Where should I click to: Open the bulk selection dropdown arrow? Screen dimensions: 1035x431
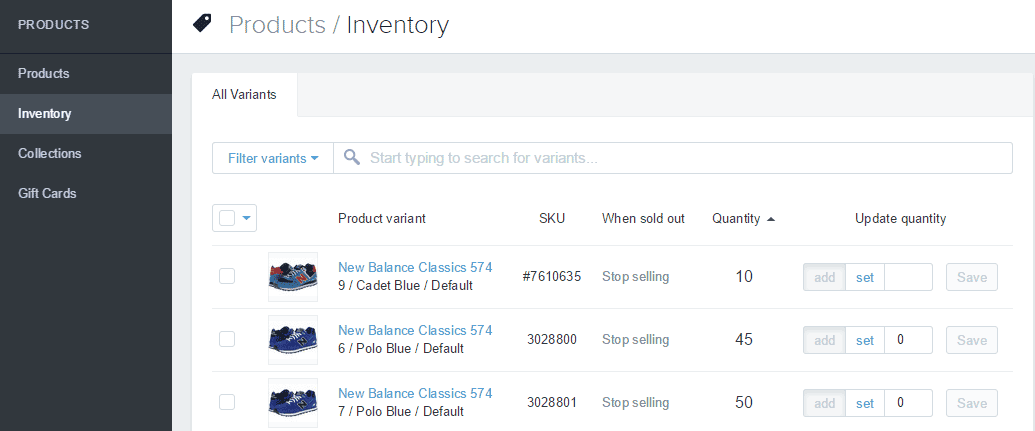(247, 218)
